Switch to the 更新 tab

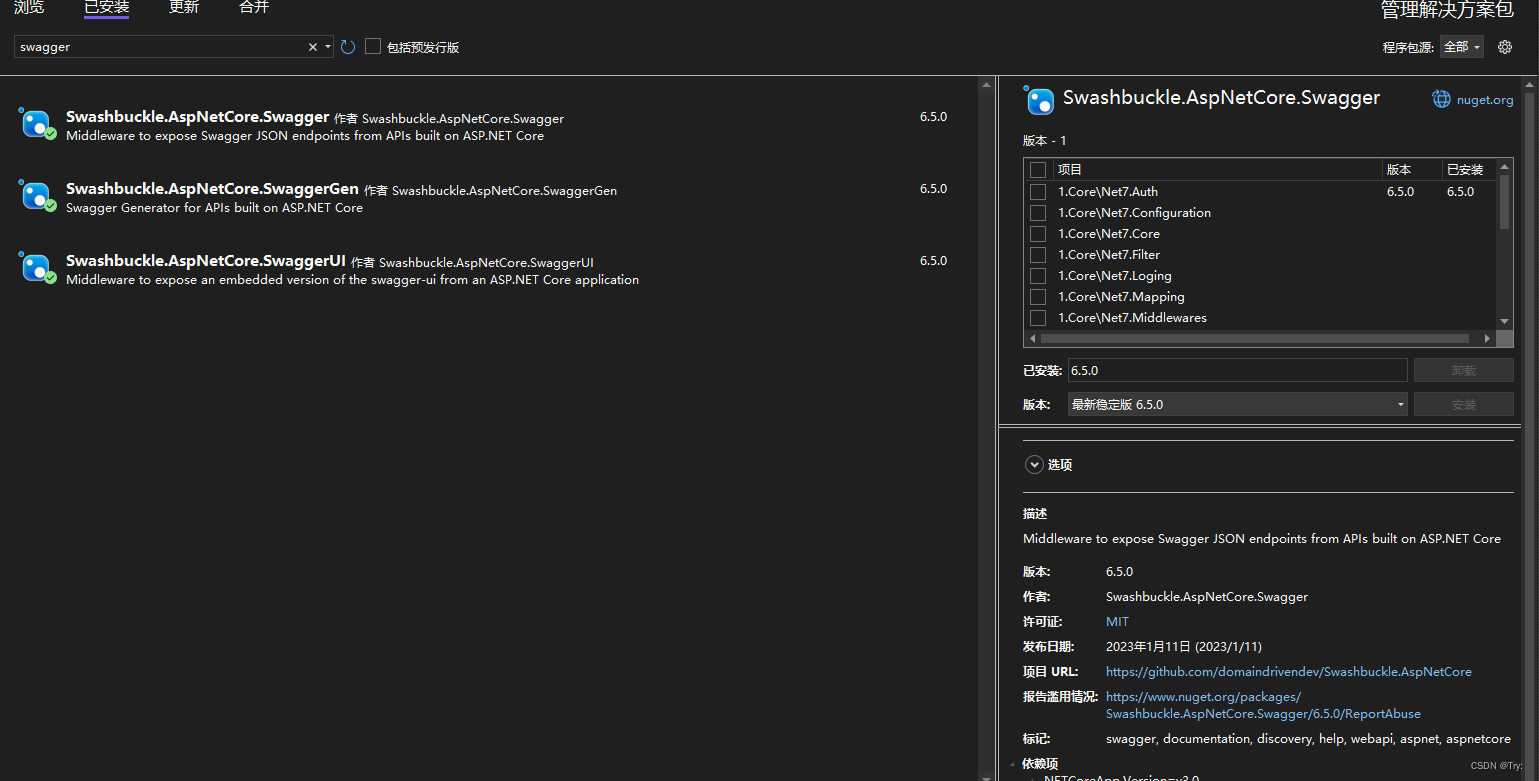point(183,7)
